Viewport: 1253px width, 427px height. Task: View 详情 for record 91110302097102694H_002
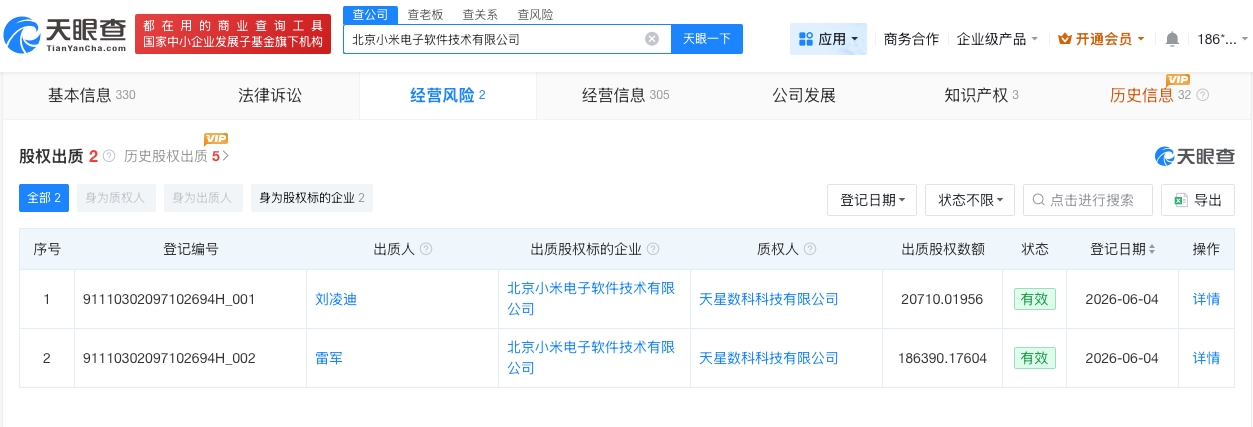coord(1206,358)
